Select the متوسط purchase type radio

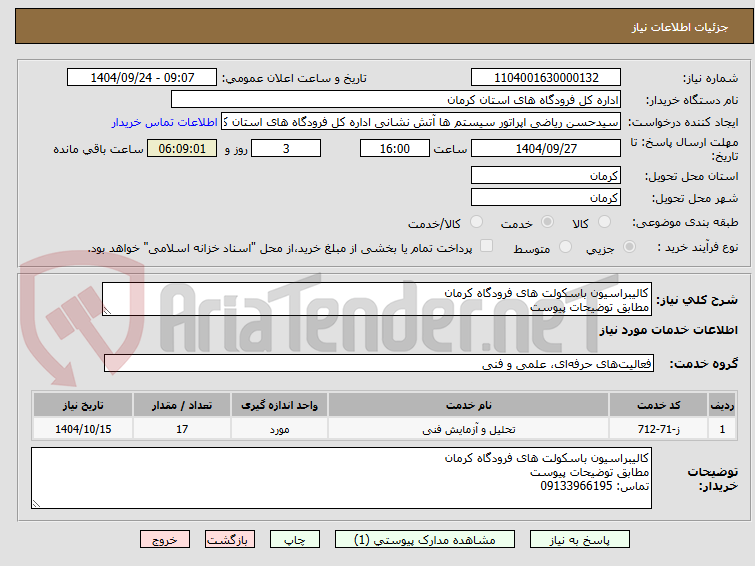coord(565,247)
